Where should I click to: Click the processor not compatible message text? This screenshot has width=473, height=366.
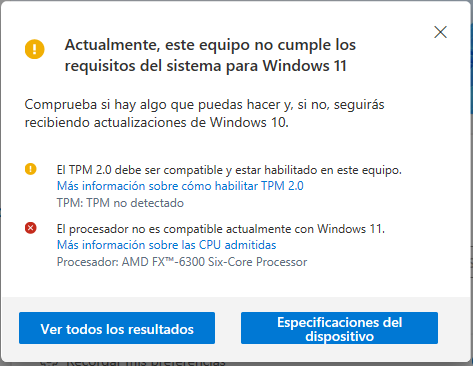pos(221,229)
